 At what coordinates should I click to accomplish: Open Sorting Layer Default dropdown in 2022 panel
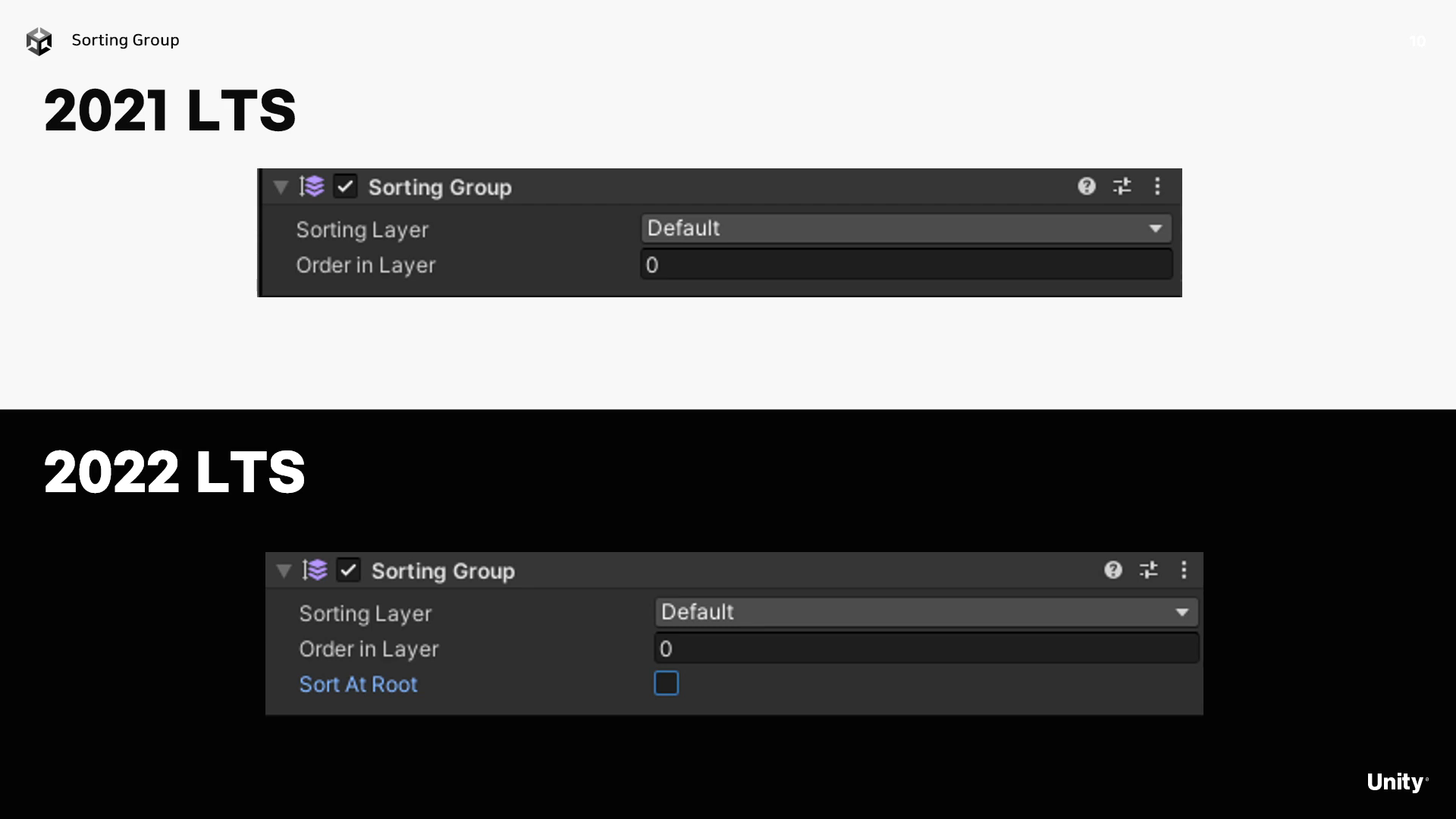click(x=925, y=612)
